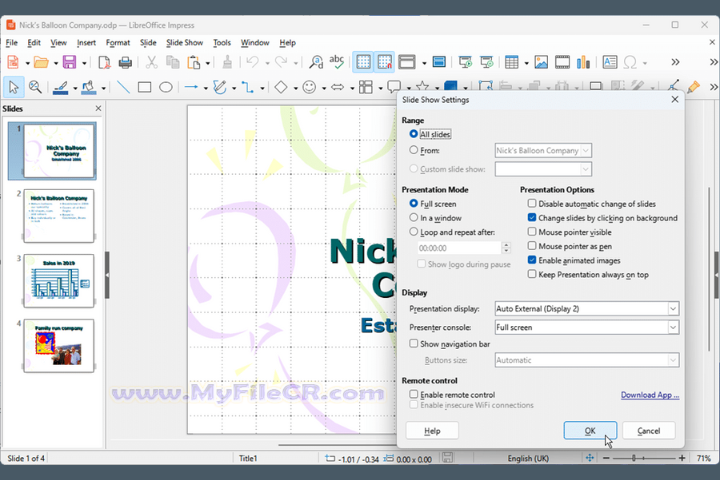Expand the Insert Table dropdown arrow
Viewport: 720px width, 480px height.
(x=526, y=63)
